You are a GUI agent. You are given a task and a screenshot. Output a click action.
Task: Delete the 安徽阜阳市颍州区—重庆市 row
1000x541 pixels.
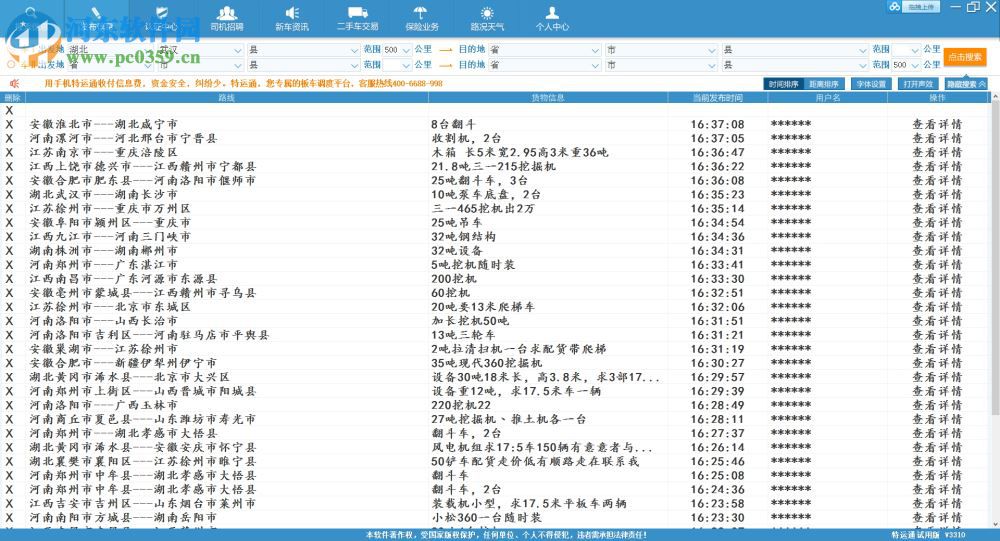click(9, 223)
